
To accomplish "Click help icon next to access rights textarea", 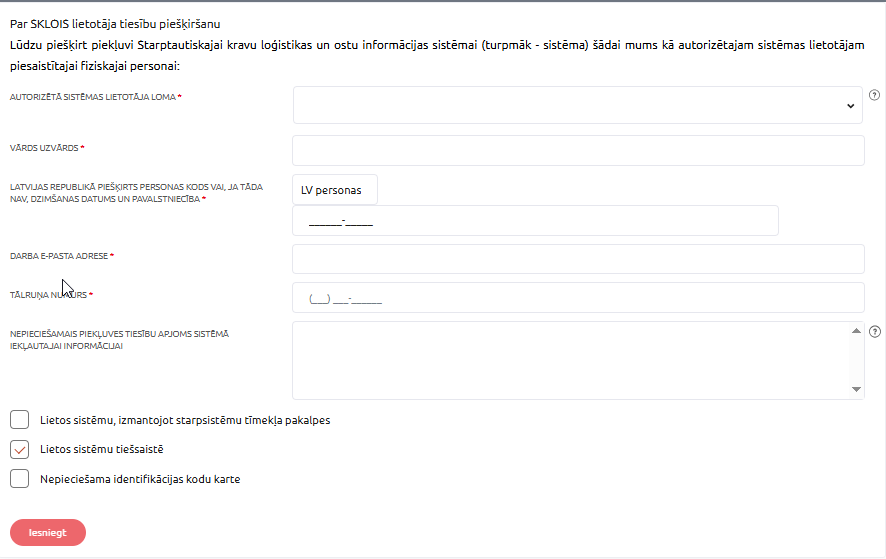I will [874, 332].
